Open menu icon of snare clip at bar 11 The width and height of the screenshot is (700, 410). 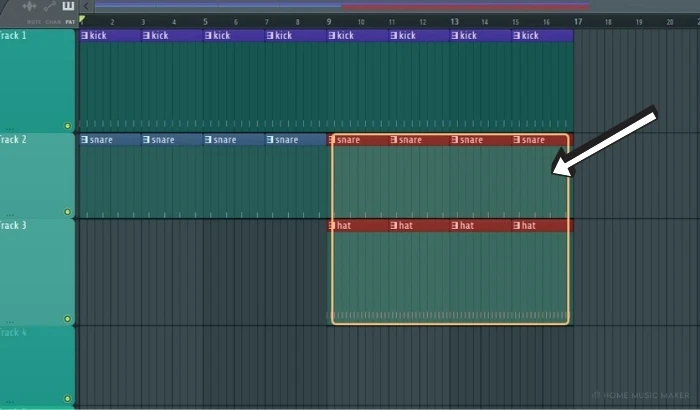click(x=393, y=140)
